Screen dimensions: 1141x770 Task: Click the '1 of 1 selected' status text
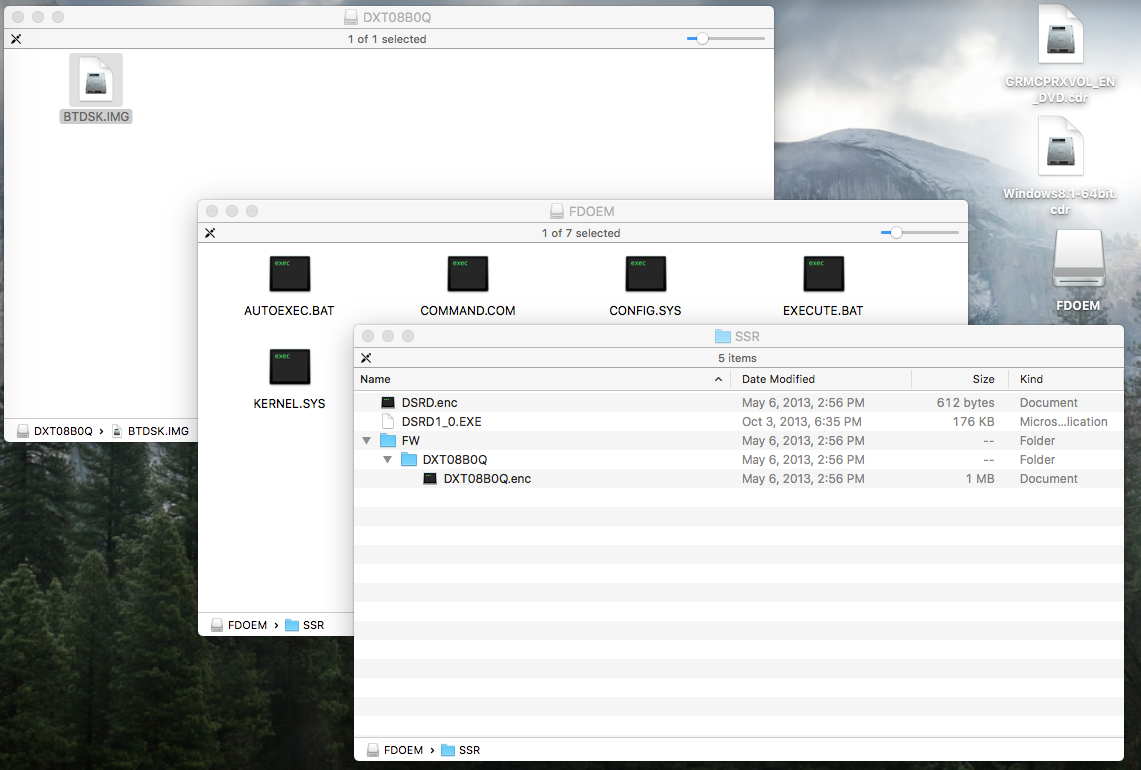coord(387,39)
